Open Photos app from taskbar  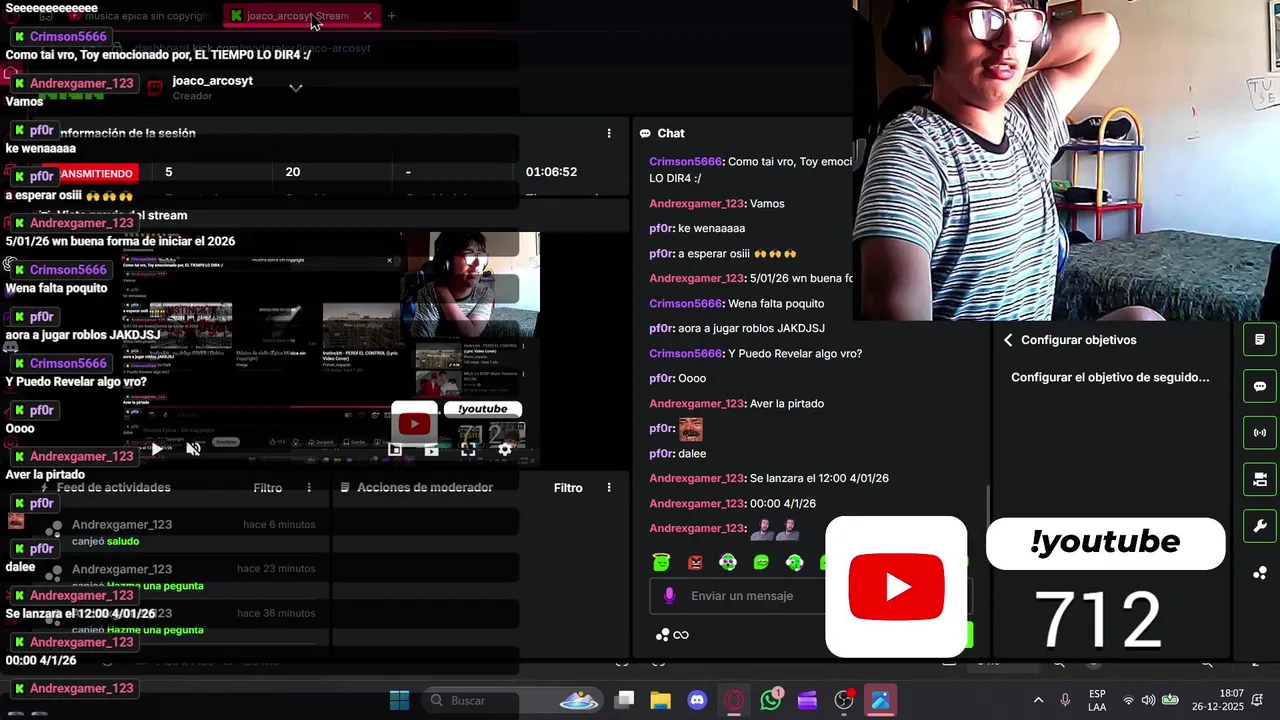[880, 700]
